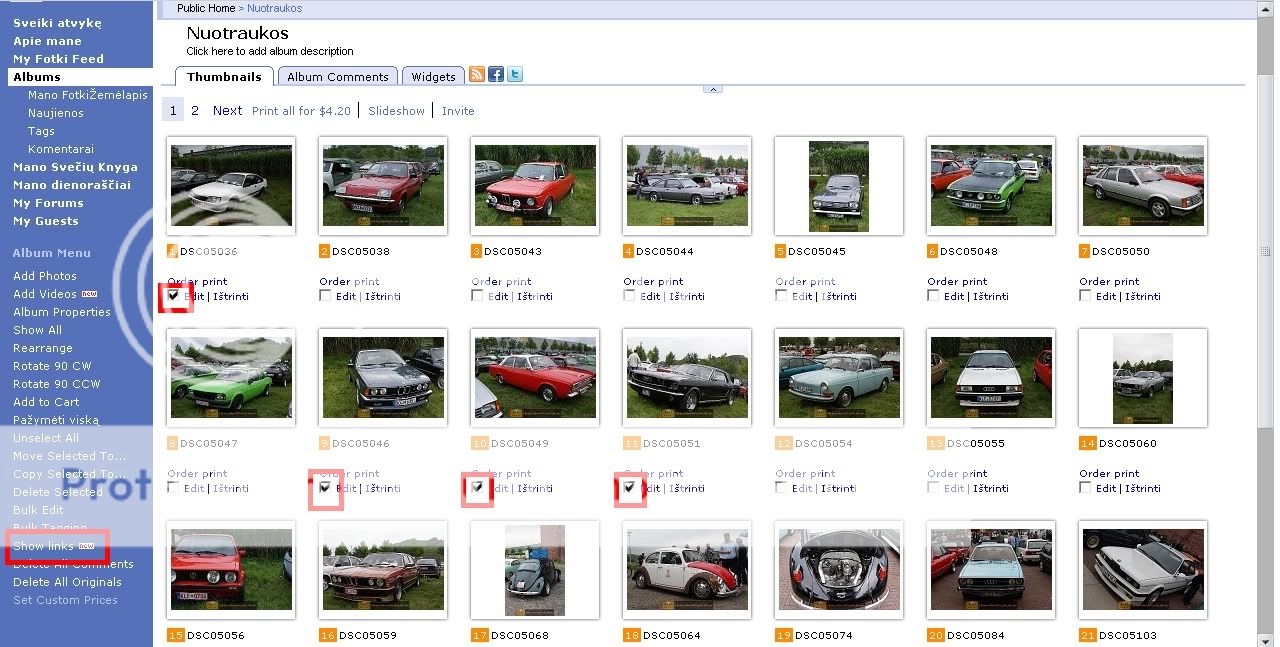Click Ištrinti under photo DSC05038
Viewport: 1280px width, 647px height.
[383, 296]
